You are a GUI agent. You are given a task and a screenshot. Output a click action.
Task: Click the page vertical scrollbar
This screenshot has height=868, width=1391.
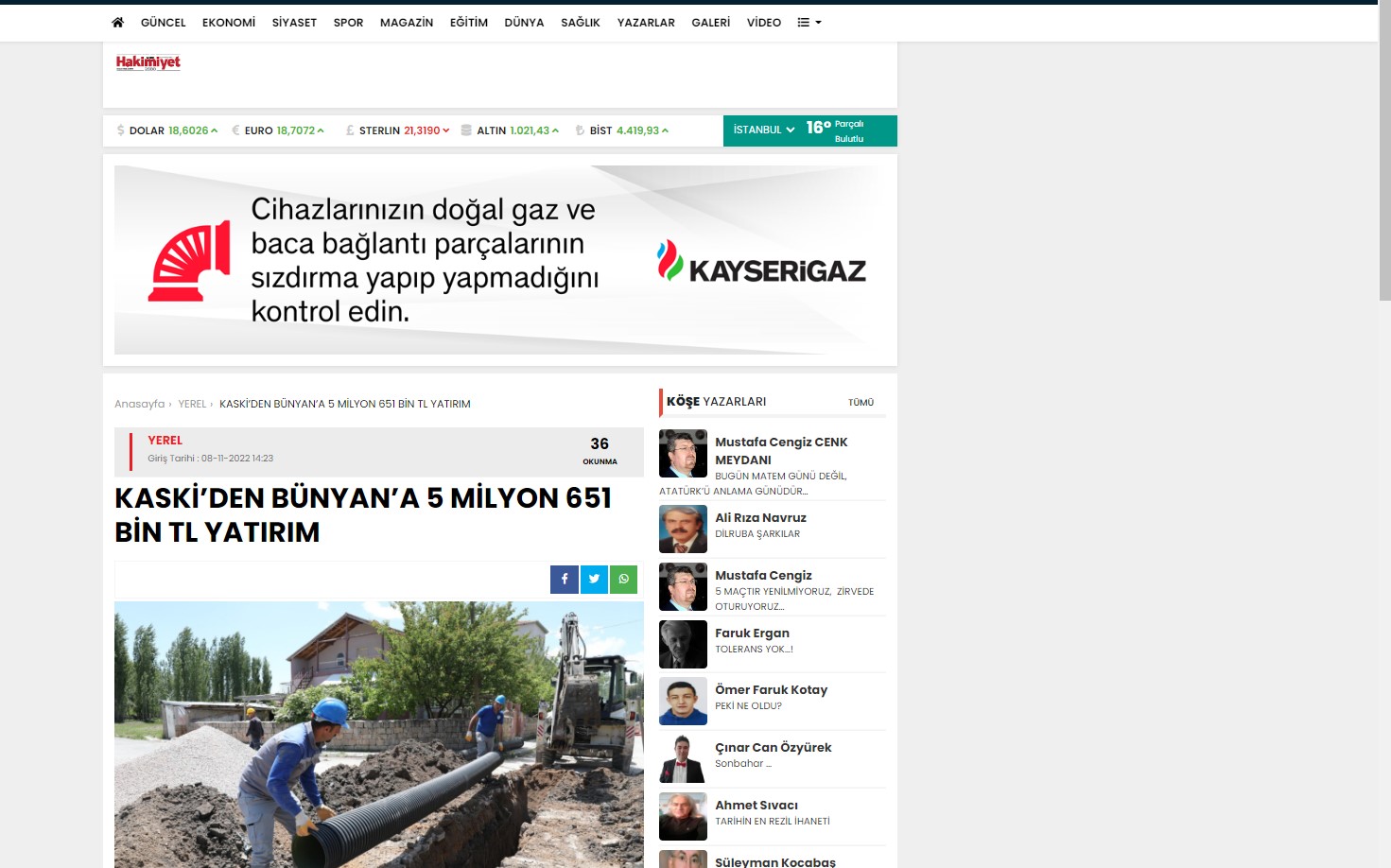(x=1384, y=151)
